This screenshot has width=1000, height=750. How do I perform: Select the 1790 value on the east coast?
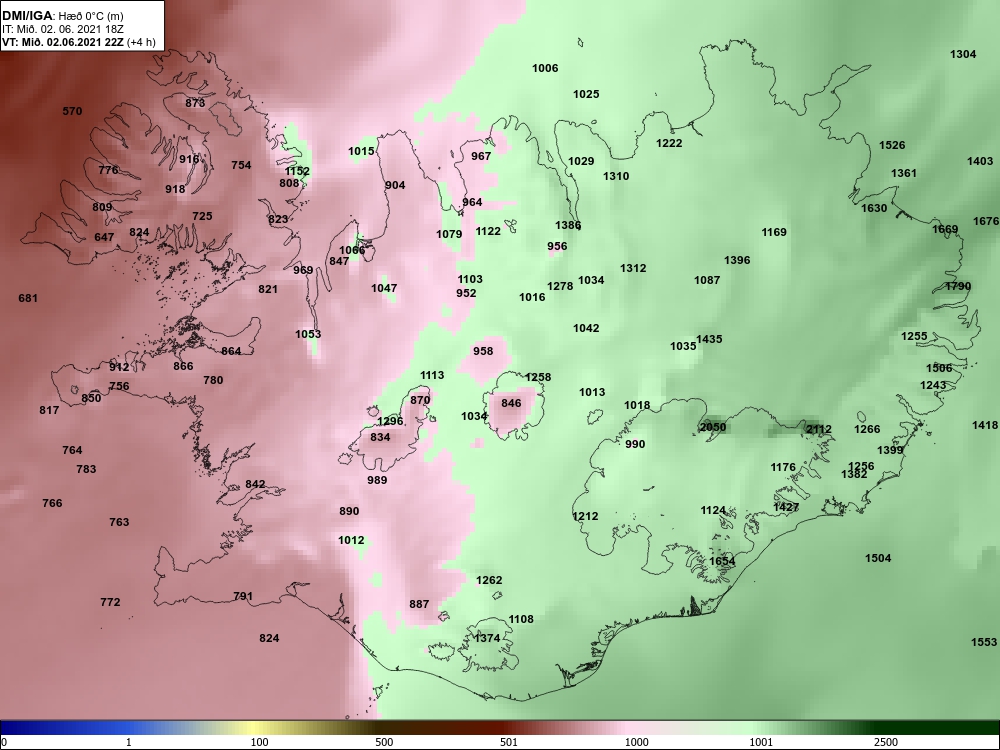[x=958, y=286]
